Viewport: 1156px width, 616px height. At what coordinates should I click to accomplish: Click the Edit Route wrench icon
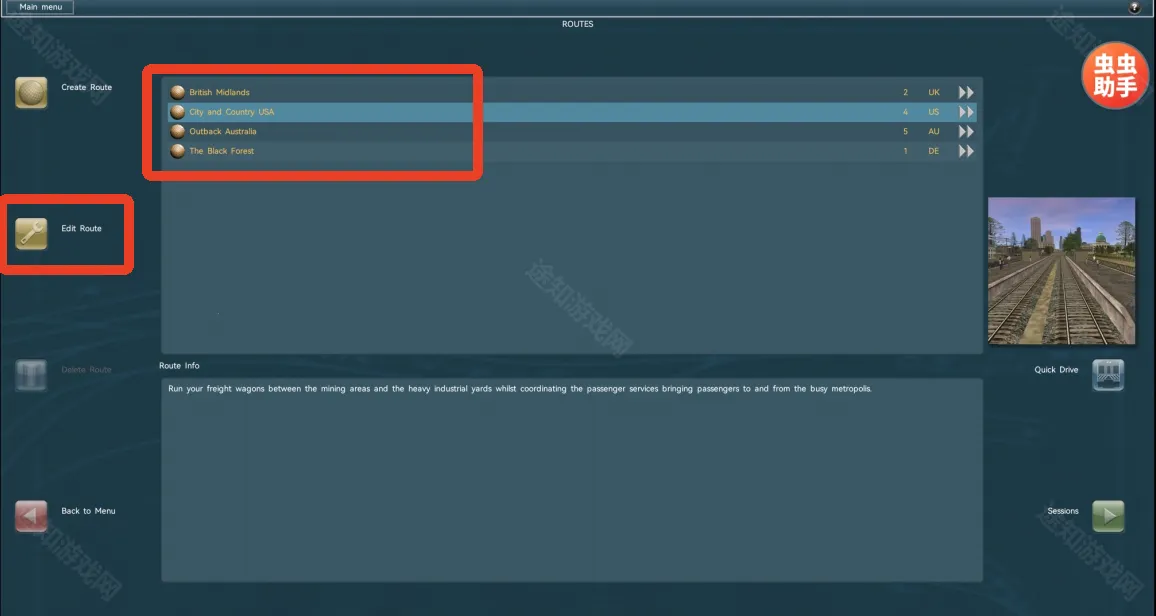pos(31,233)
